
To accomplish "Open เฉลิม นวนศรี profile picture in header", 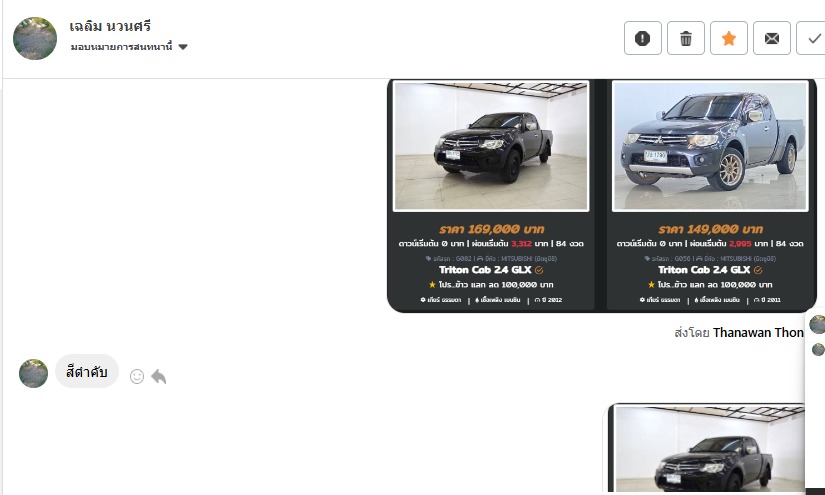I will click(x=35, y=38).
